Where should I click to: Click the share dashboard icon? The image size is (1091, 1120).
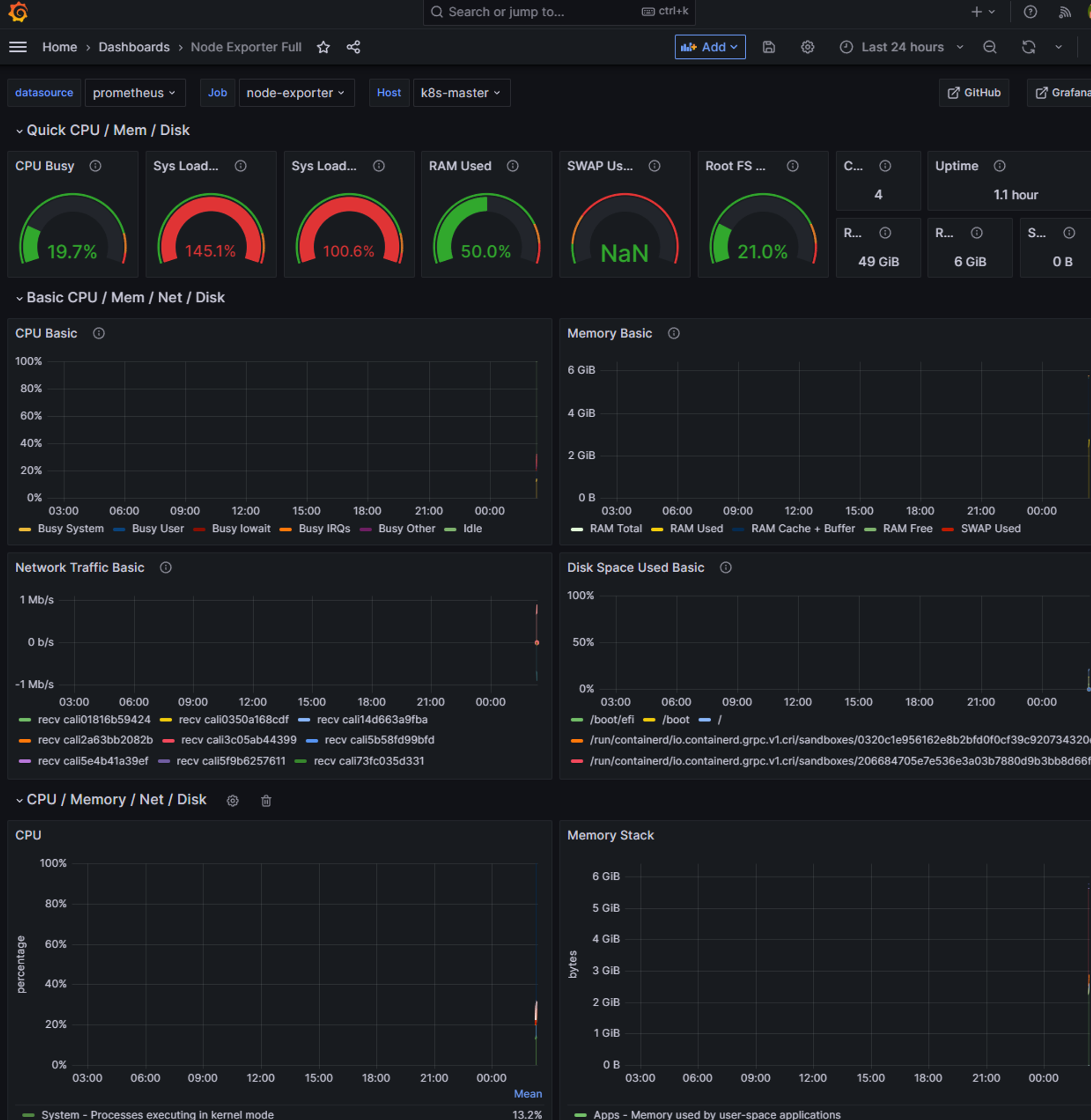pyautogui.click(x=353, y=47)
